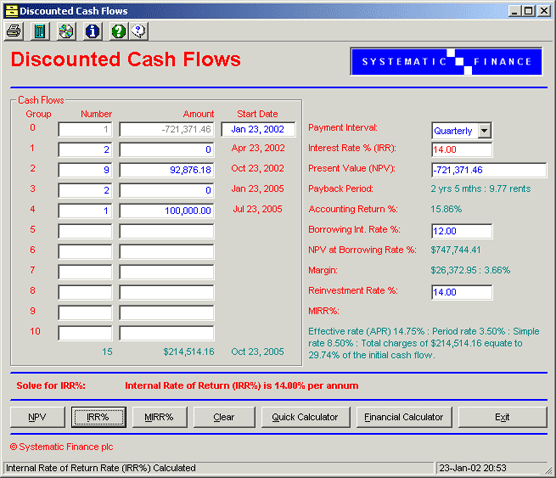Expand the Payment Interval dropdown arrow
The width and height of the screenshot is (556, 478).
click(484, 130)
